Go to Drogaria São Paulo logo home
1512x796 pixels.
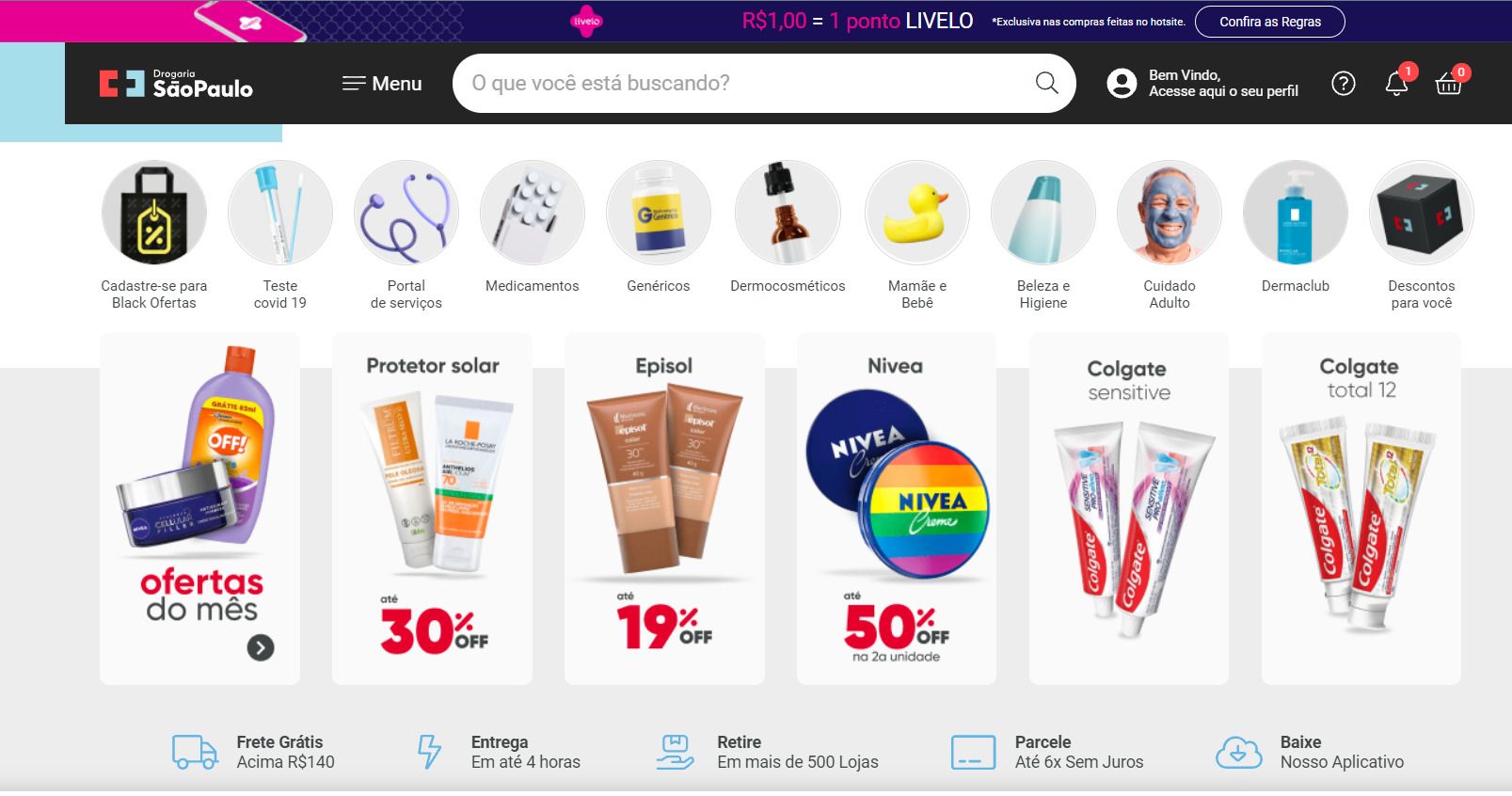tap(176, 84)
